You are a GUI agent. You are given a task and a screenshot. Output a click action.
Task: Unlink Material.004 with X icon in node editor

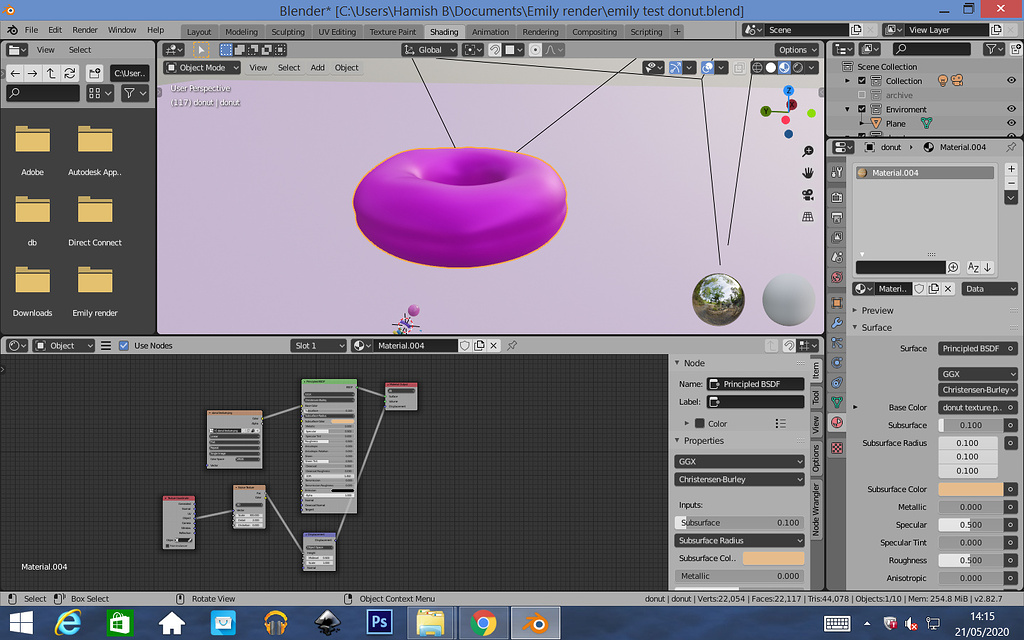coord(494,345)
